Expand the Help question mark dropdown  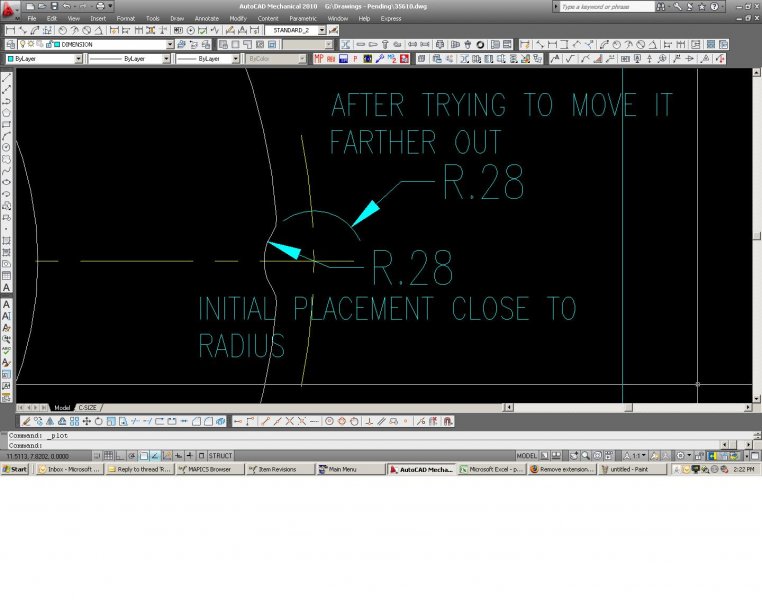click(x=722, y=6)
